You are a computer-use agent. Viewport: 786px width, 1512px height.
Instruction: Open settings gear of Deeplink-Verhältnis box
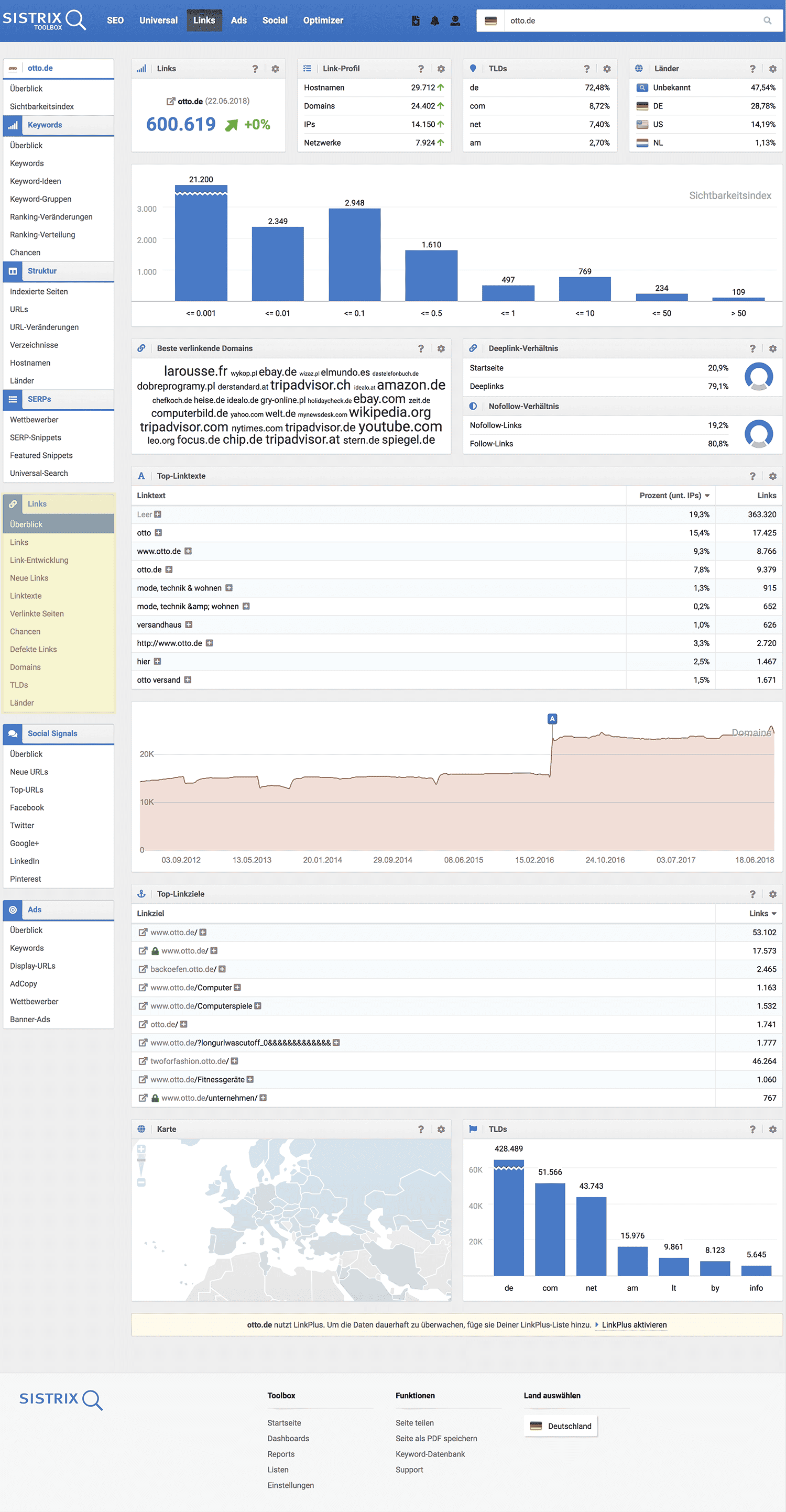(x=773, y=348)
